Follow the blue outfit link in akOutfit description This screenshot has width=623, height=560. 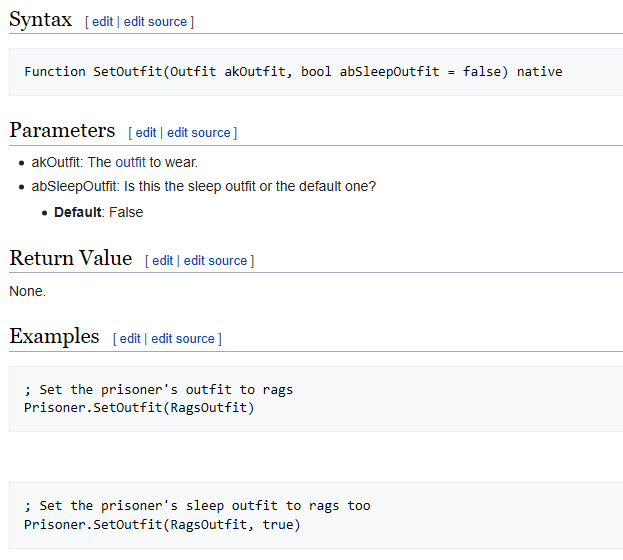[130, 162]
